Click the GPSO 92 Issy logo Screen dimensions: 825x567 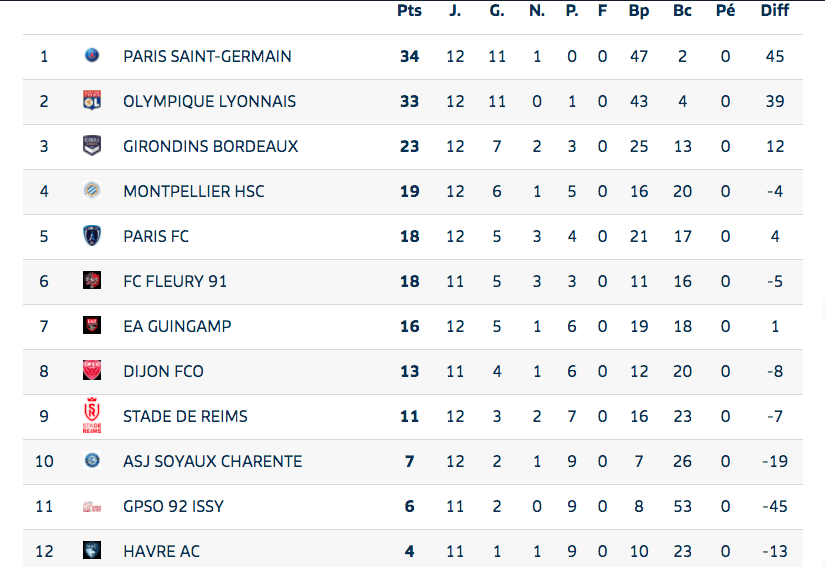[92, 507]
